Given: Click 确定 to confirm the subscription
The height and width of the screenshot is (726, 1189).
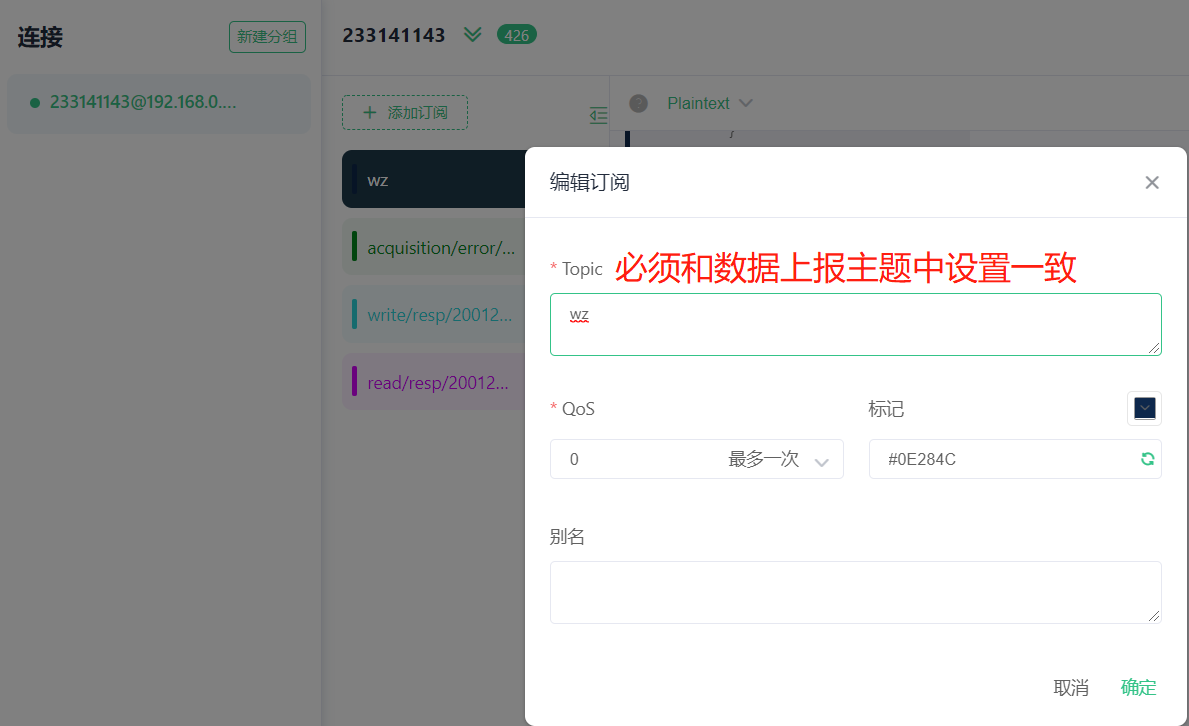Looking at the screenshot, I should pos(1138,687).
